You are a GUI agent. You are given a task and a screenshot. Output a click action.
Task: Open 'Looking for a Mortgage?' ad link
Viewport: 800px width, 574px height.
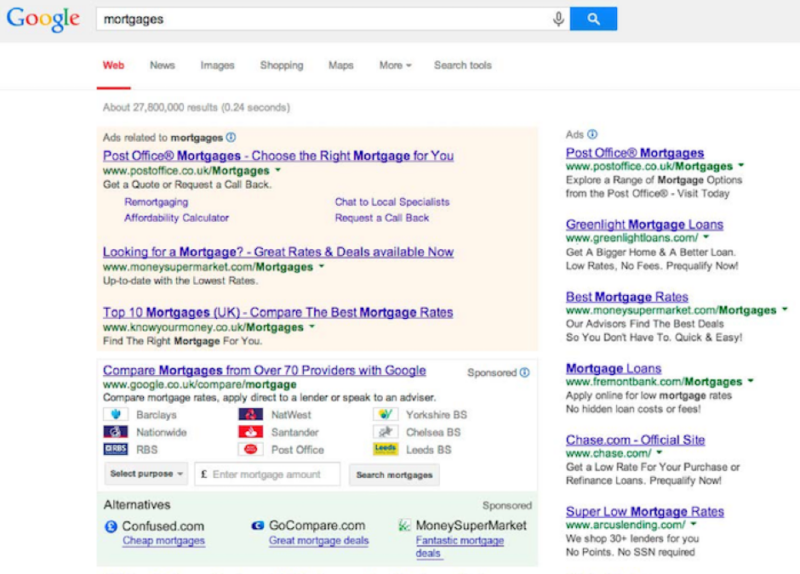(x=278, y=252)
